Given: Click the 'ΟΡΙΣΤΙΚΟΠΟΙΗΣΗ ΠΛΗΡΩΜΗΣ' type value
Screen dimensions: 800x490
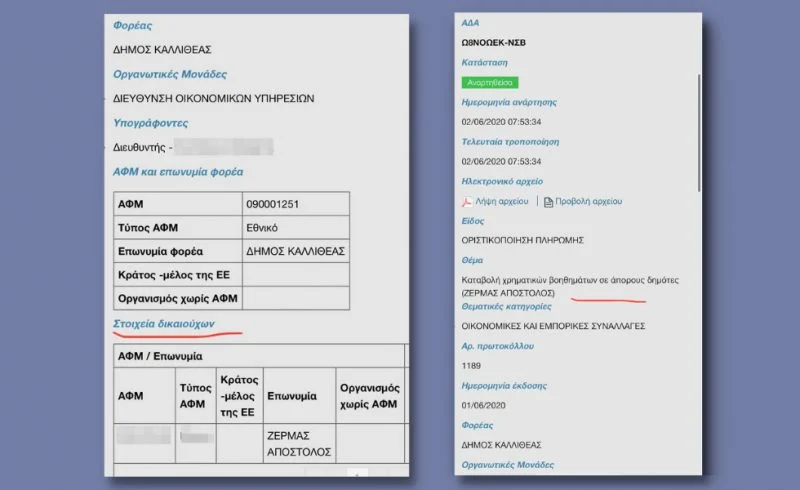Looking at the screenshot, I should 522,240.
